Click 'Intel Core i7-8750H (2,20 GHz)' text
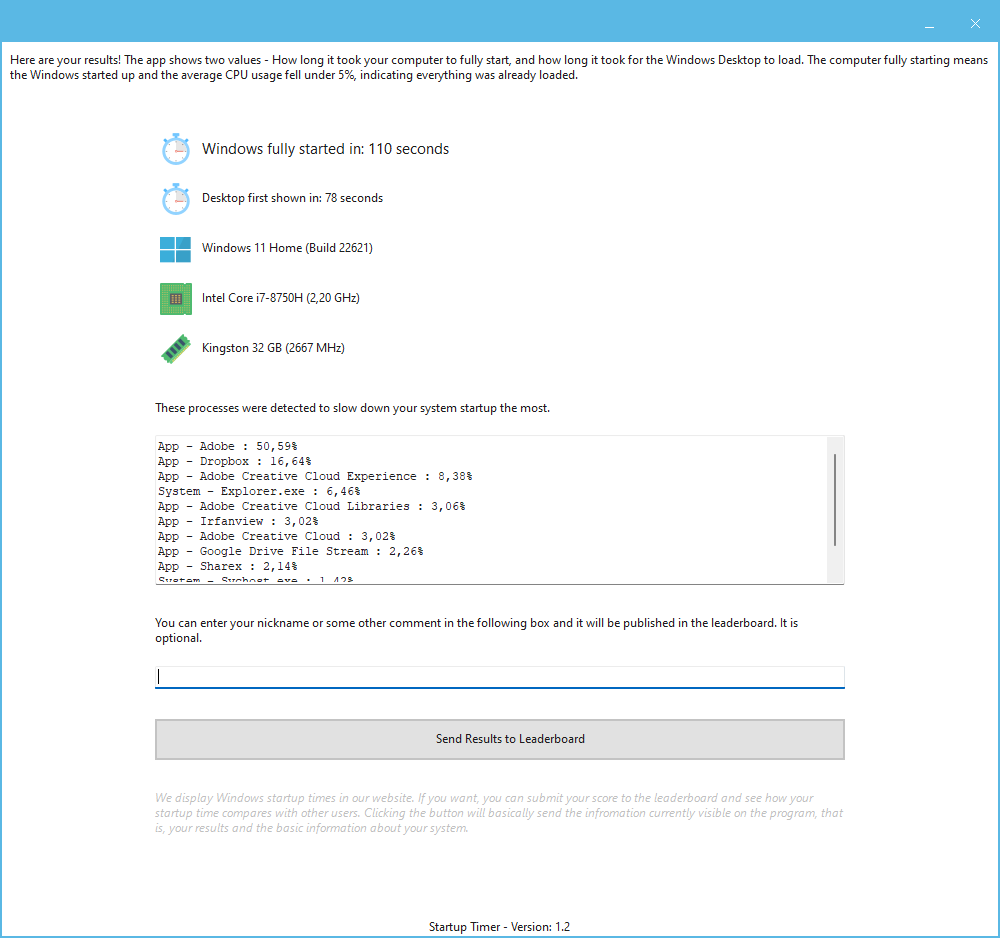This screenshot has height=938, width=1000. point(281,298)
